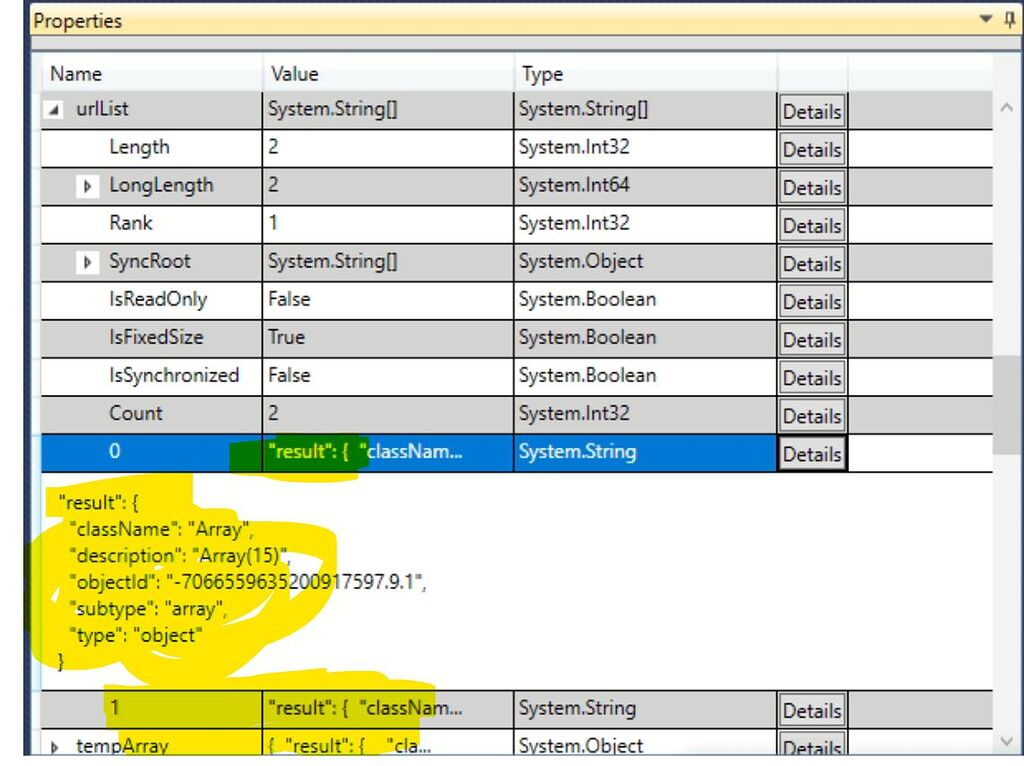Open Details for selected item 0
Screen dimensions: 1024x766
point(812,453)
